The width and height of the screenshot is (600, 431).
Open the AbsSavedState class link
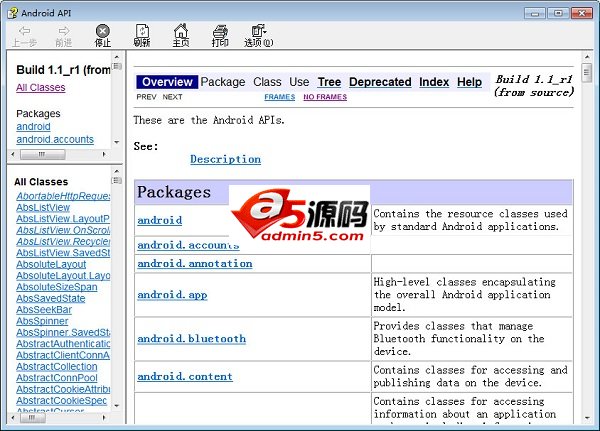(x=51, y=299)
